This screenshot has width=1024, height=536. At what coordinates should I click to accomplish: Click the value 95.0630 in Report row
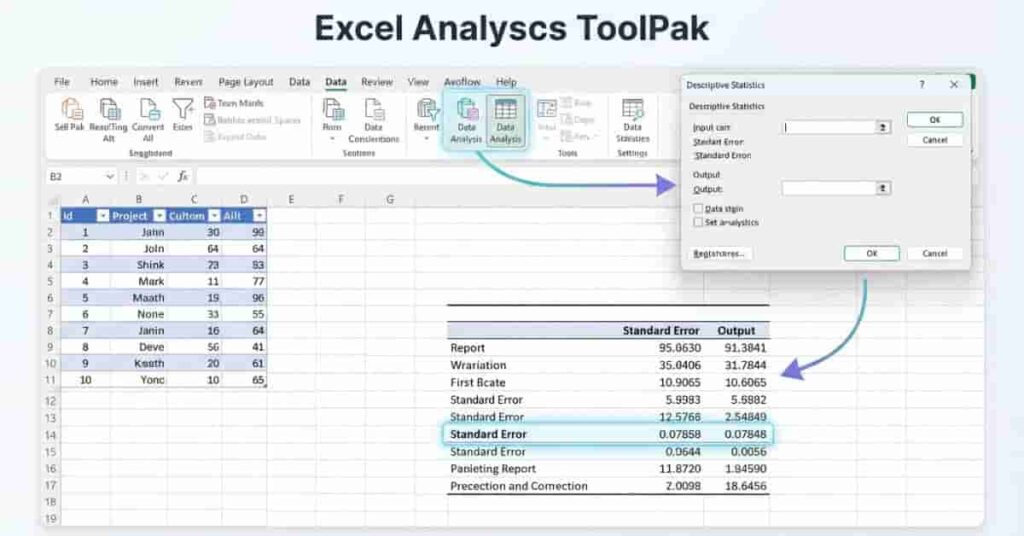tap(679, 348)
